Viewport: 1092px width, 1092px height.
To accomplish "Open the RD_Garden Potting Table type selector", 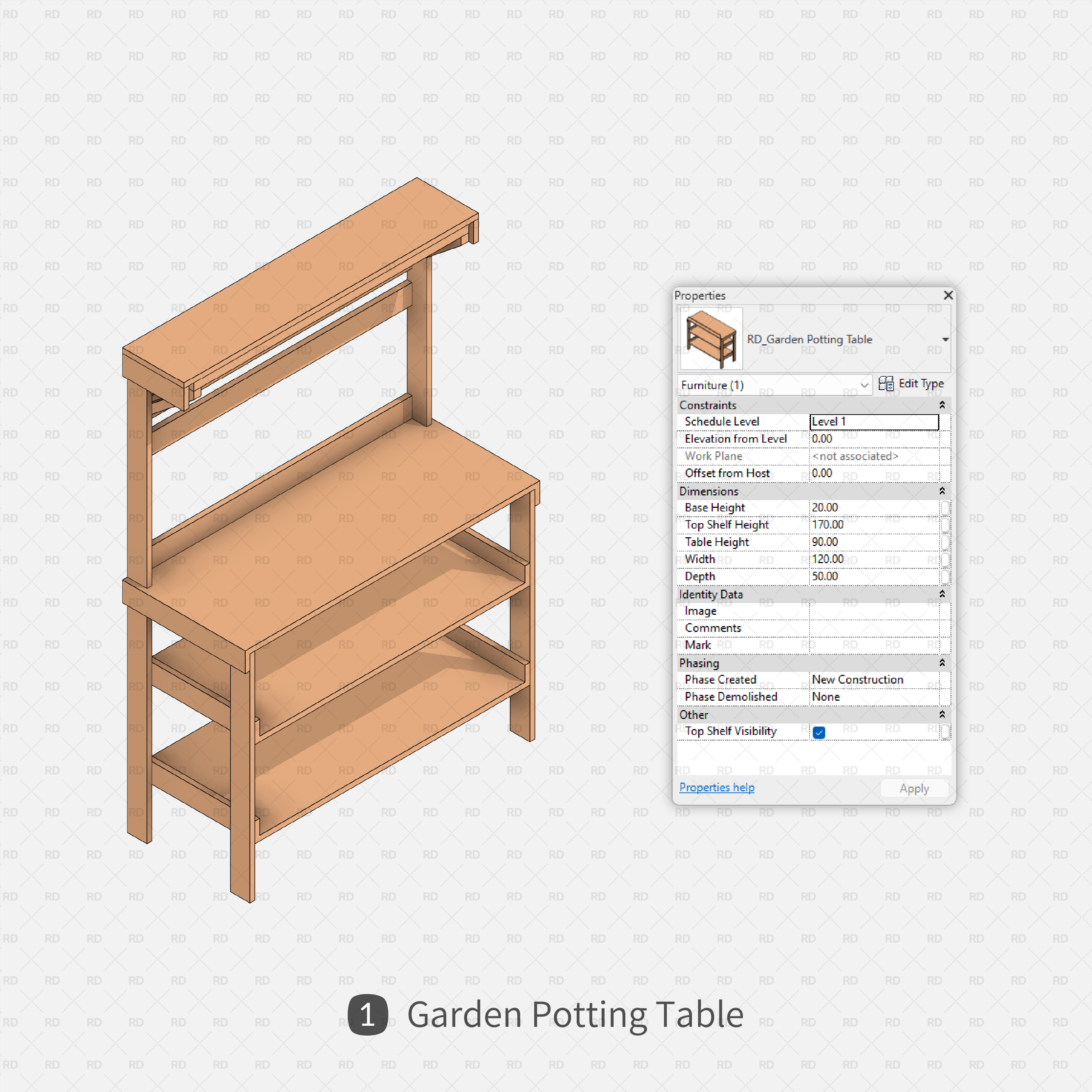I will (945, 339).
